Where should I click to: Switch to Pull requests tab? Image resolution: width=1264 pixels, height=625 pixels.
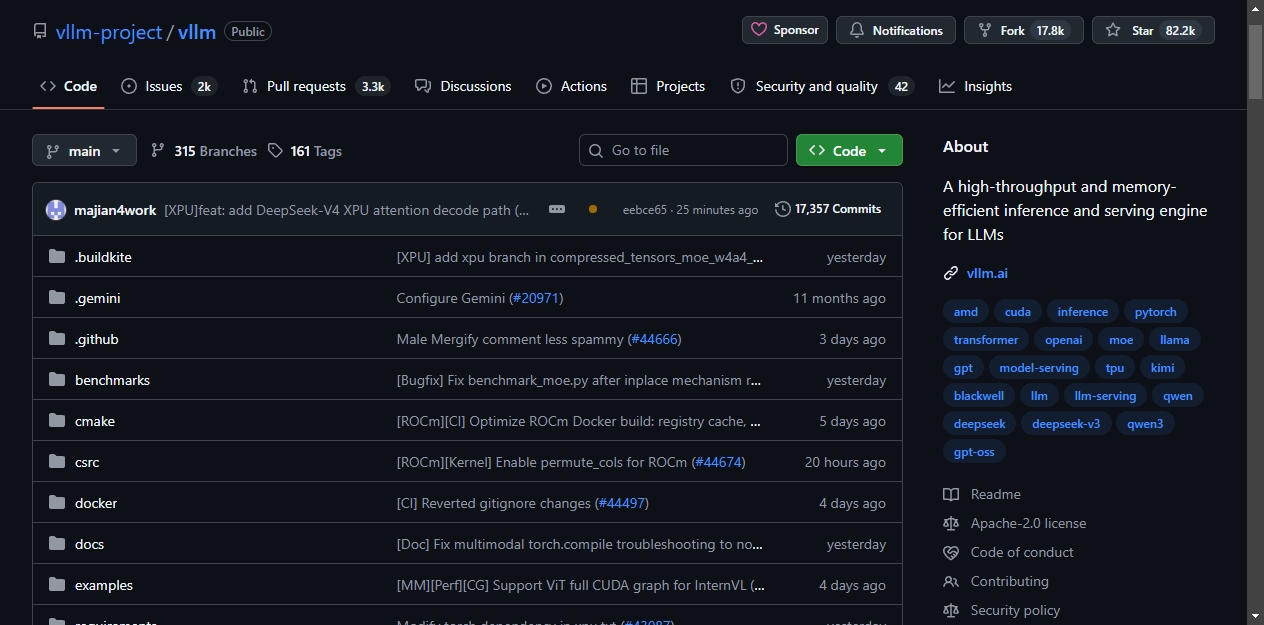coord(315,86)
